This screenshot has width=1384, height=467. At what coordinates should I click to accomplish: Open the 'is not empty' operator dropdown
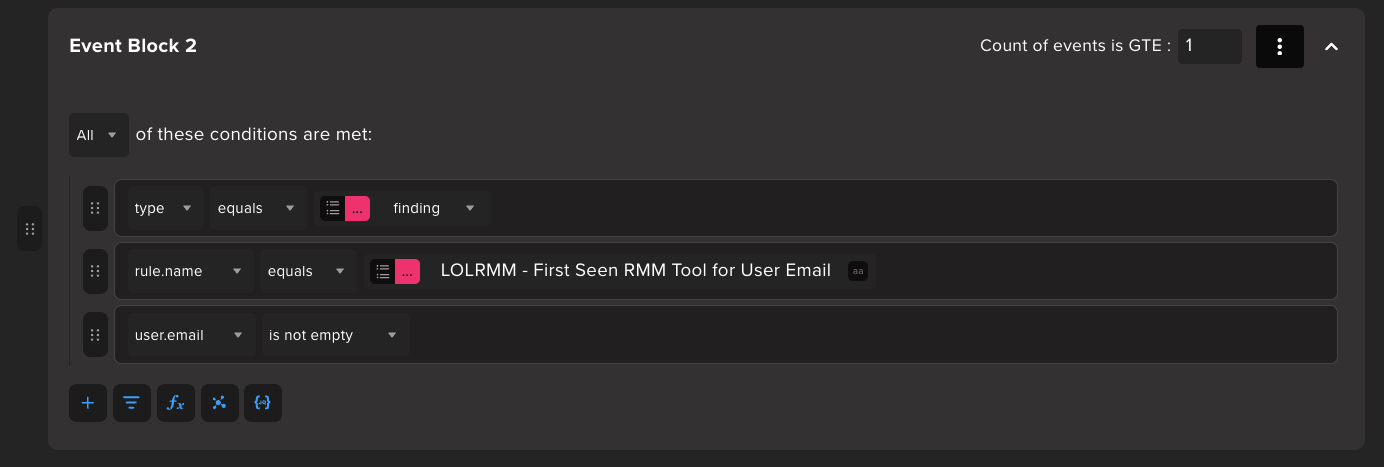tap(334, 335)
